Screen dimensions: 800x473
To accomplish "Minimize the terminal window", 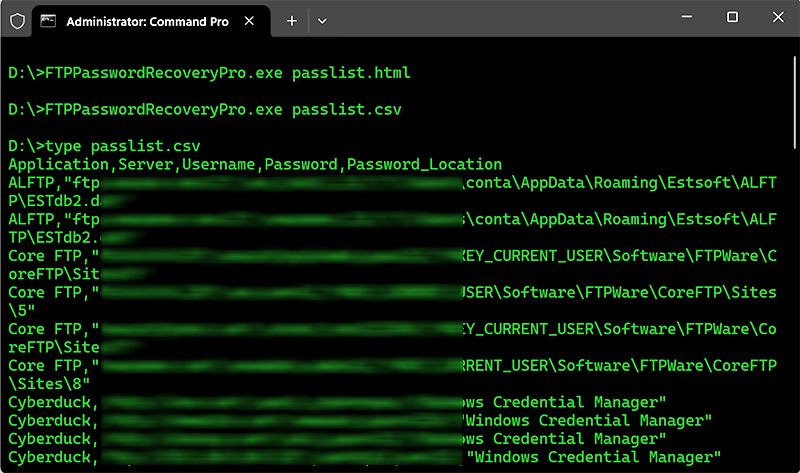I will [x=687, y=17].
